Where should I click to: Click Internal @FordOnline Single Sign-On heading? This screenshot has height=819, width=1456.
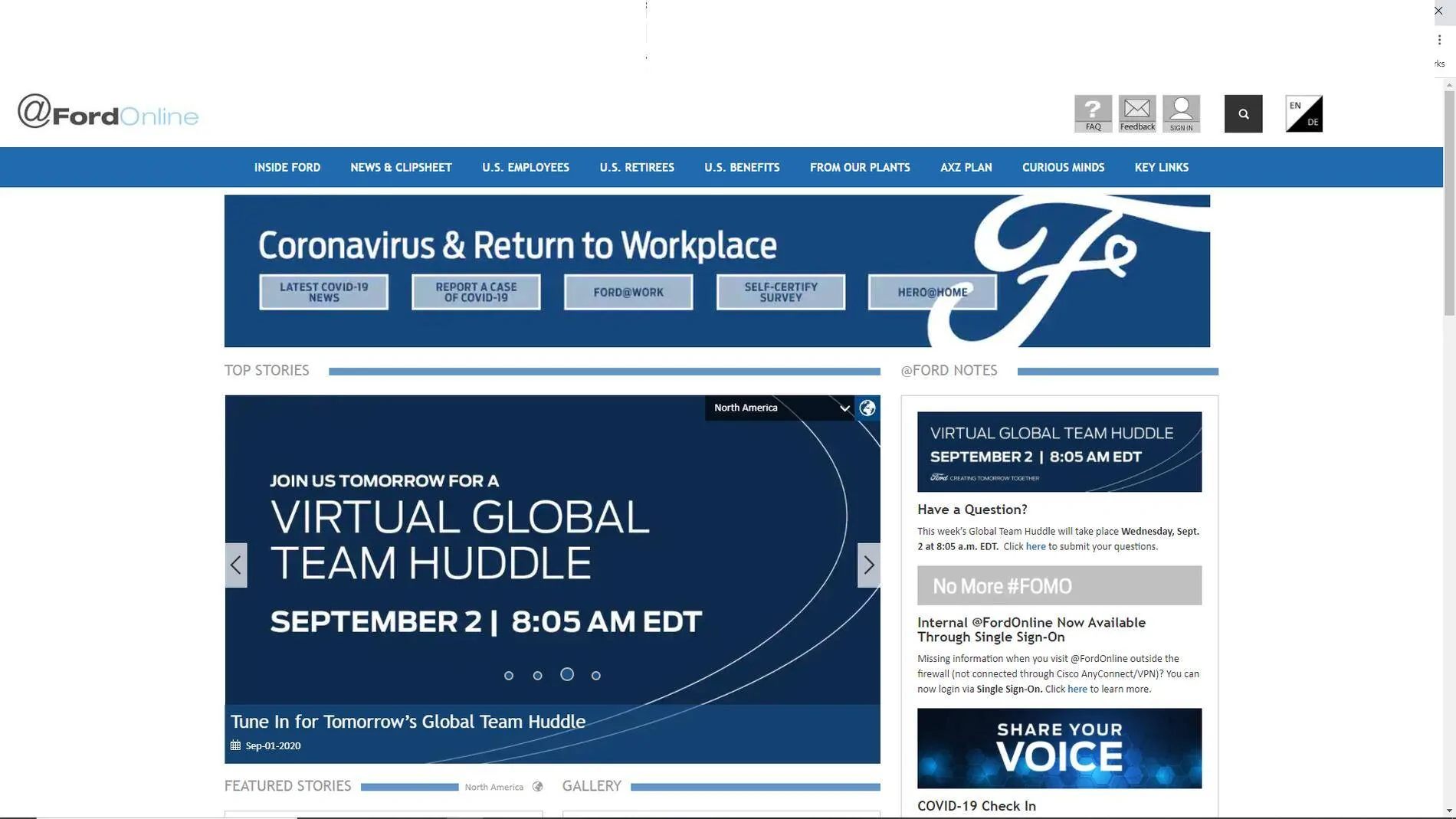tap(1031, 630)
